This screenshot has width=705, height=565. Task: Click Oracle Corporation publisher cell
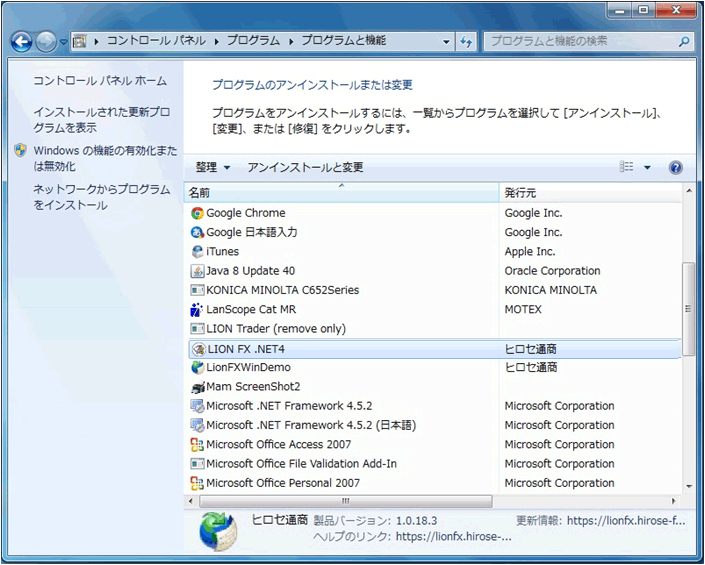552,271
